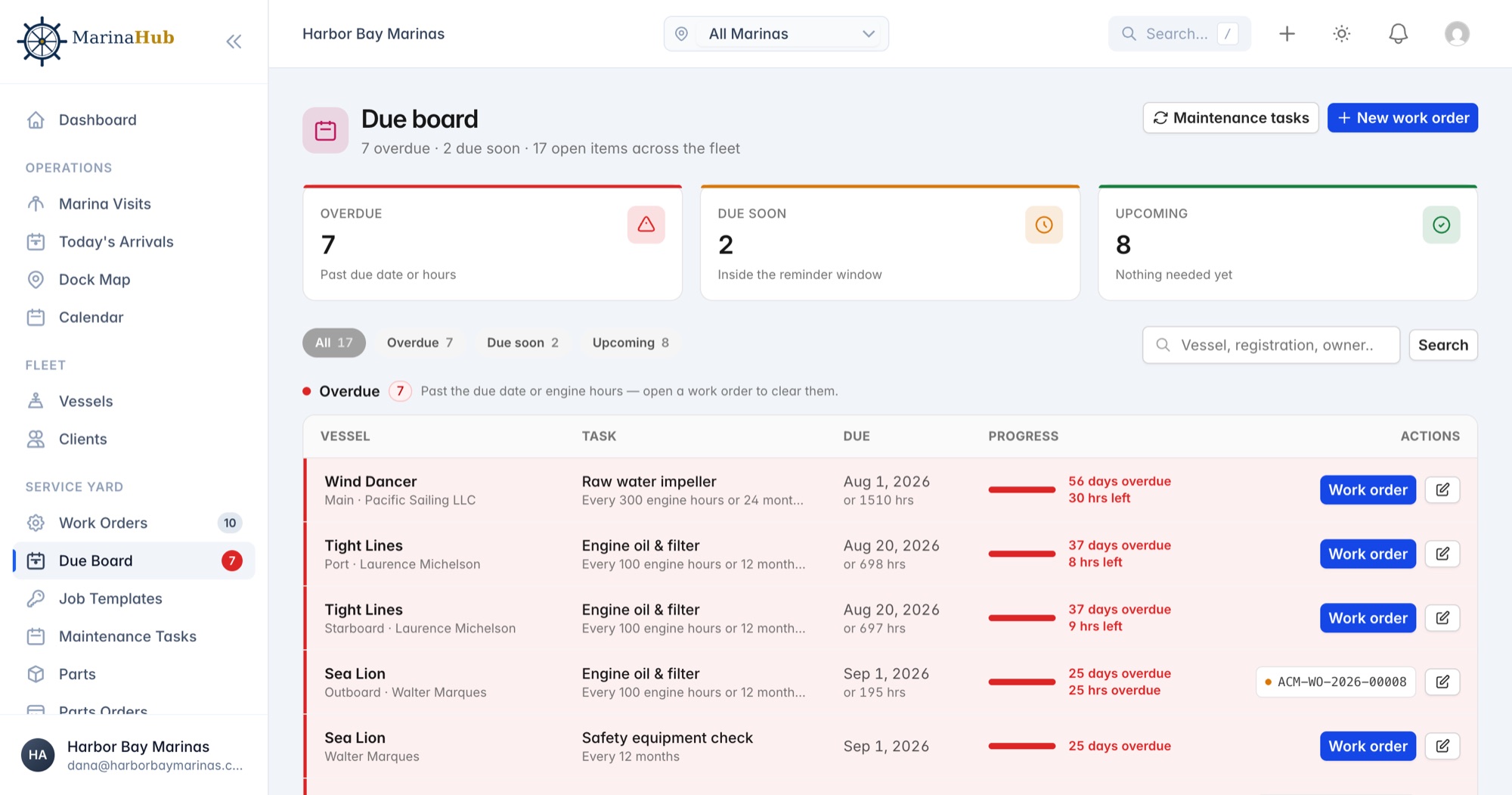This screenshot has width=1512, height=795.
Task: Open the Dock Map page
Action: pos(134,279)
